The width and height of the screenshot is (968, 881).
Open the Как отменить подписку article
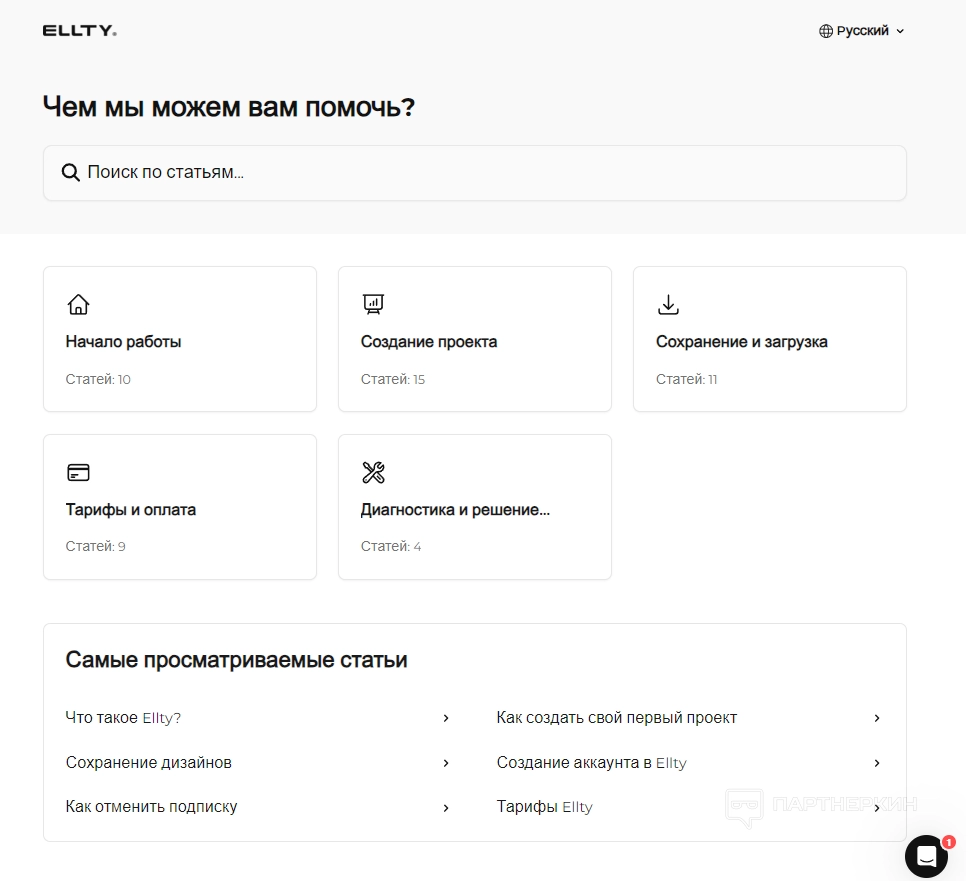[x=152, y=807]
